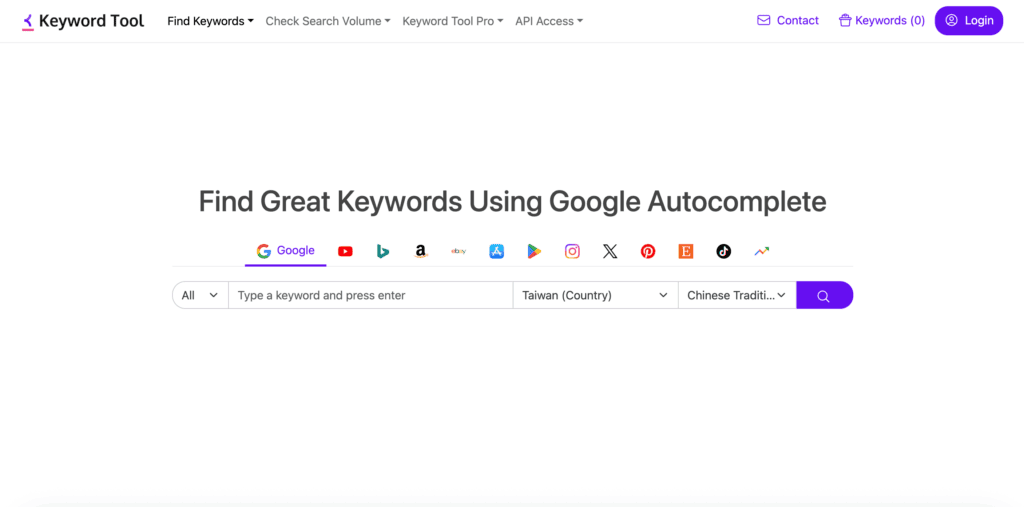
Task: Open the Pinterest keyword tab
Action: [x=648, y=252]
